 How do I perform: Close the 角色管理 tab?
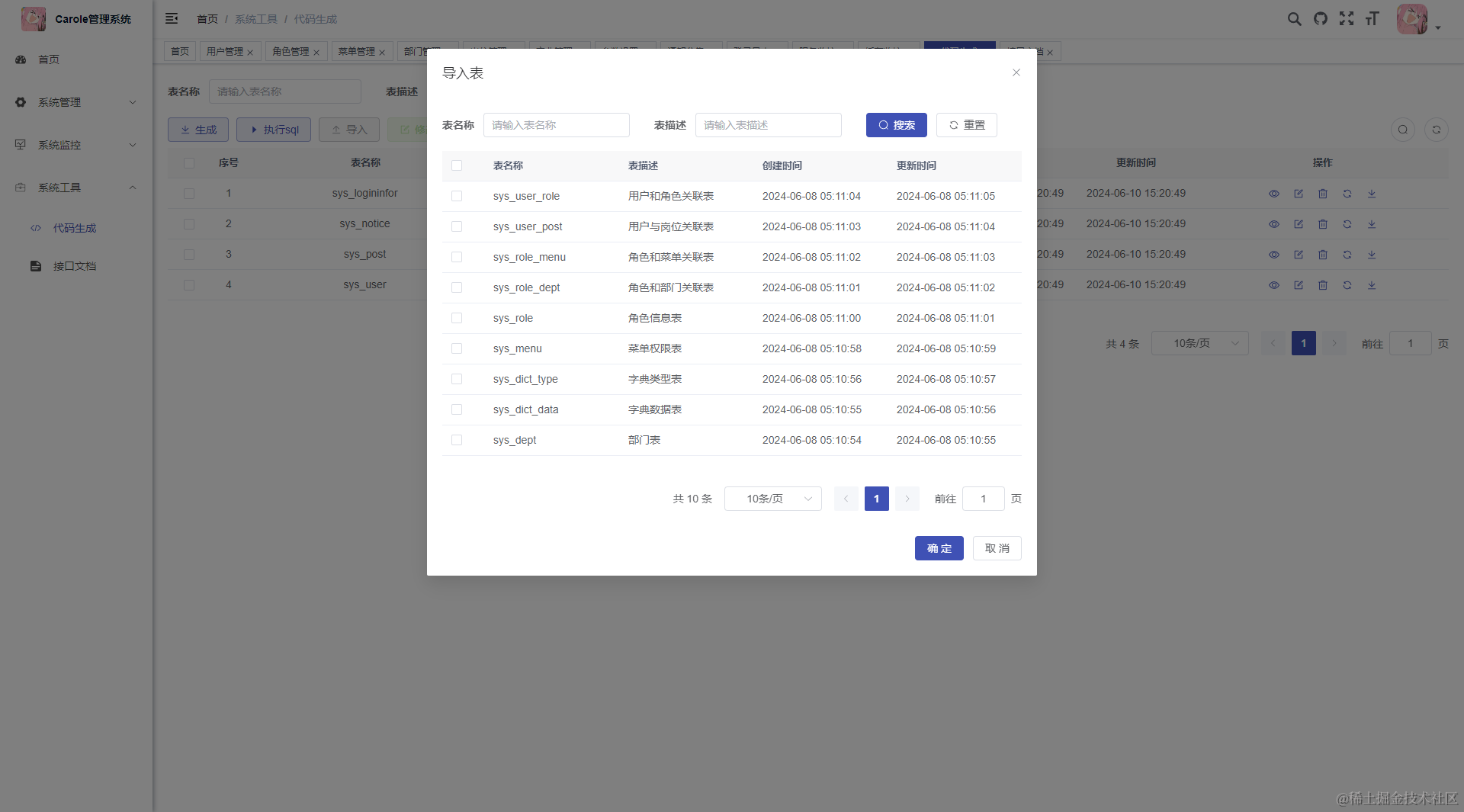tap(316, 53)
